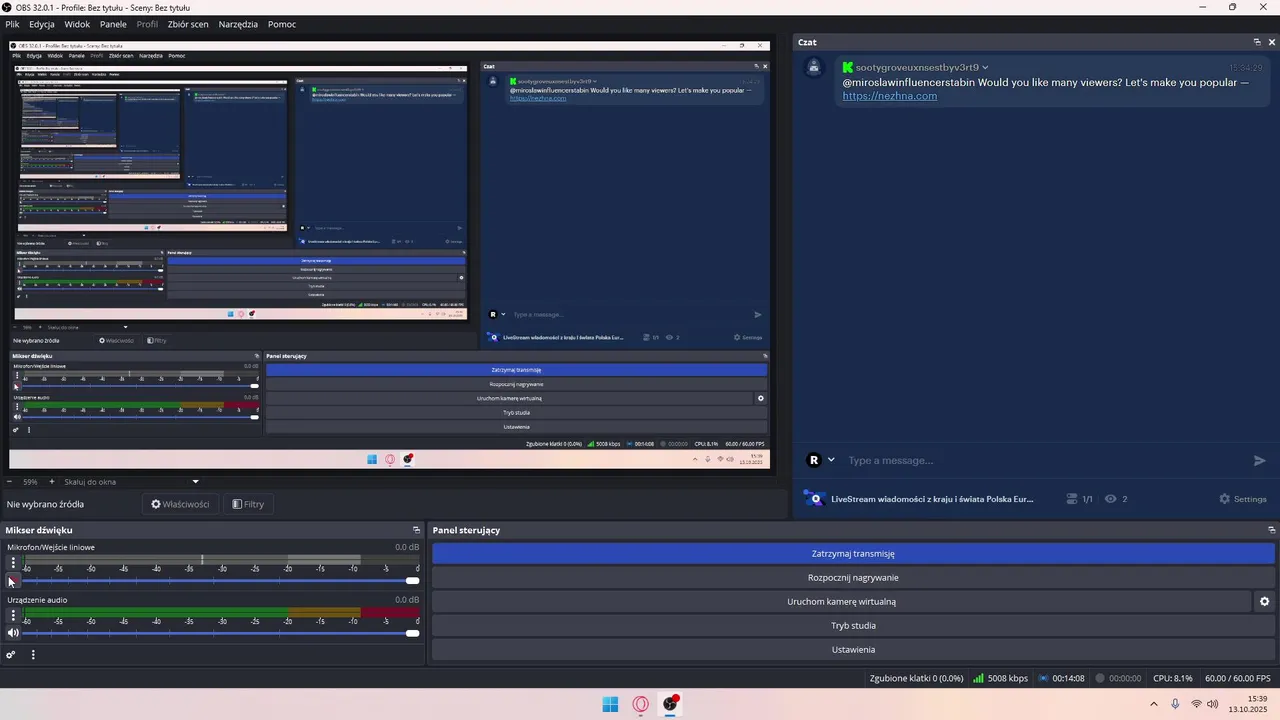1280x720 pixels.
Task: Open the Profil menu
Action: point(147,24)
